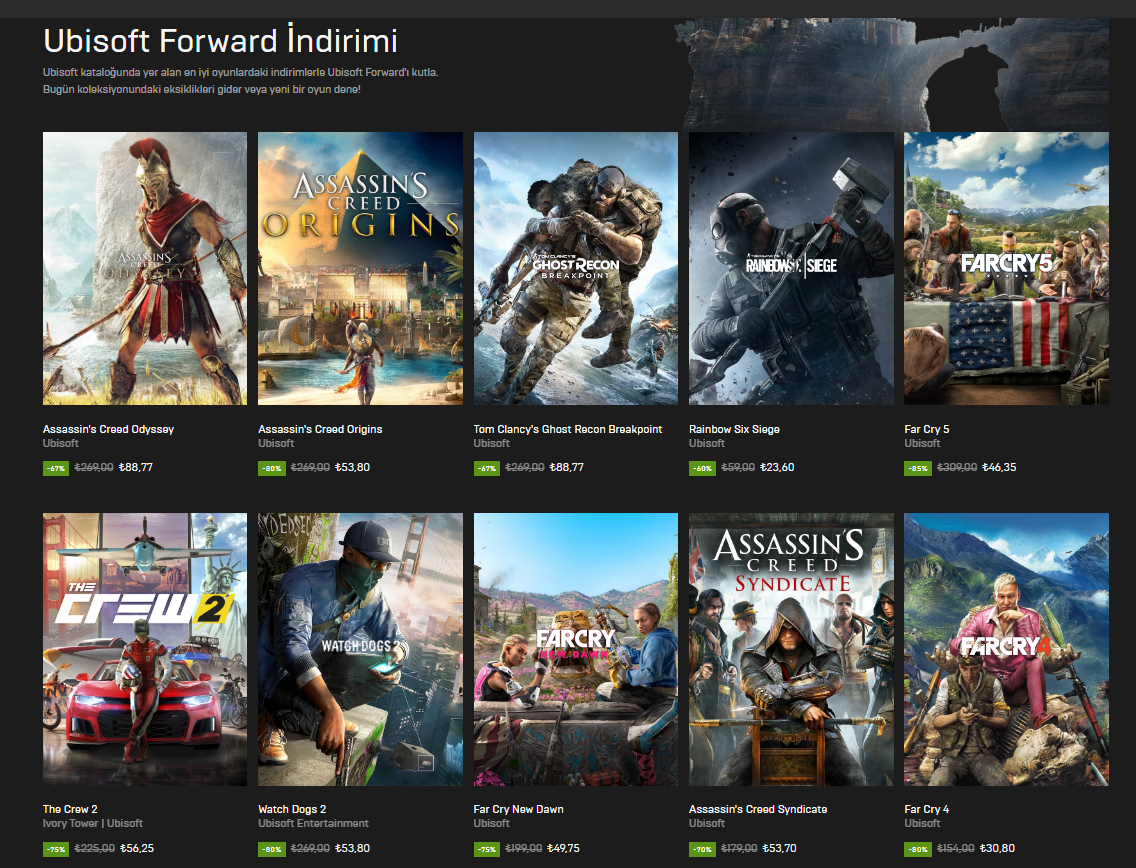Open the Far Cry New Dawn cover art
The image size is (1136, 868).
pos(576,649)
